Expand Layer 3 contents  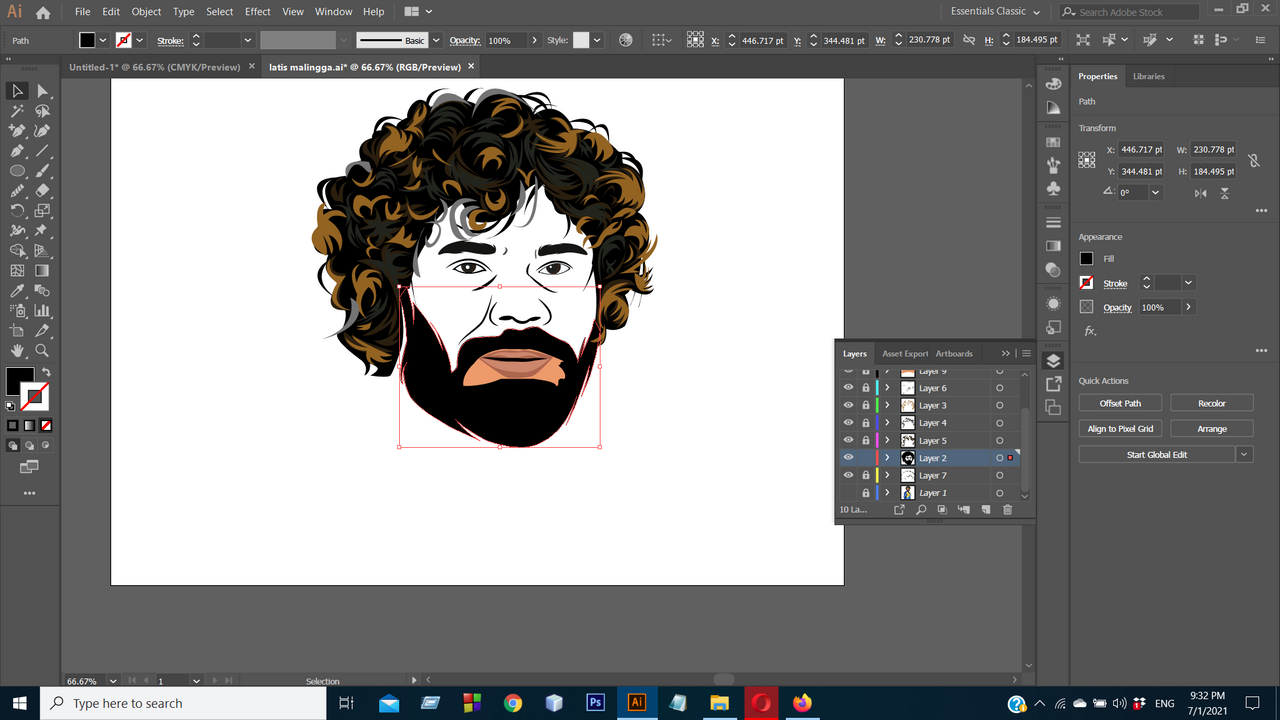(887, 405)
